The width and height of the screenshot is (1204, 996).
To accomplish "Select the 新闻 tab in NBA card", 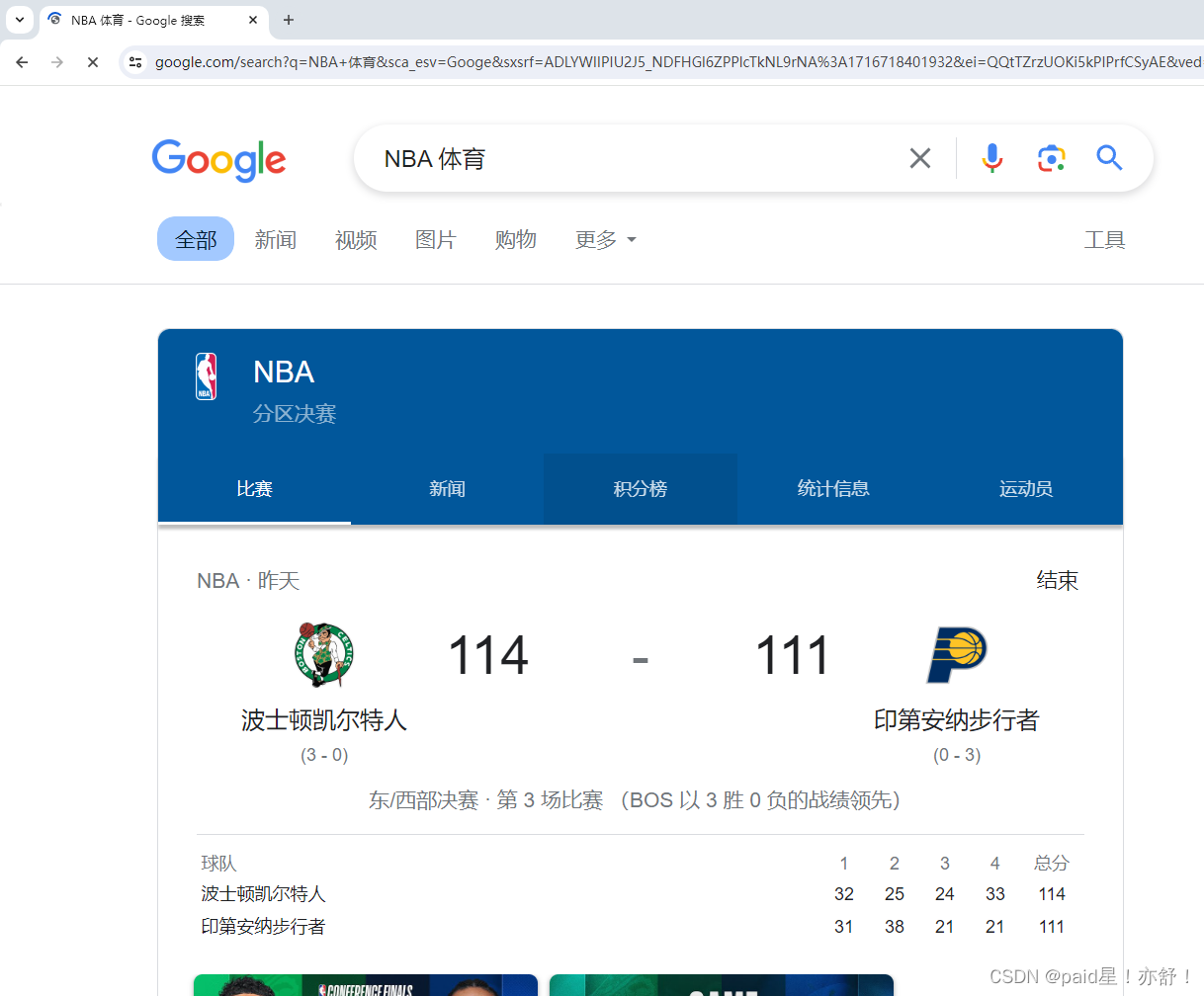I will pos(447,489).
